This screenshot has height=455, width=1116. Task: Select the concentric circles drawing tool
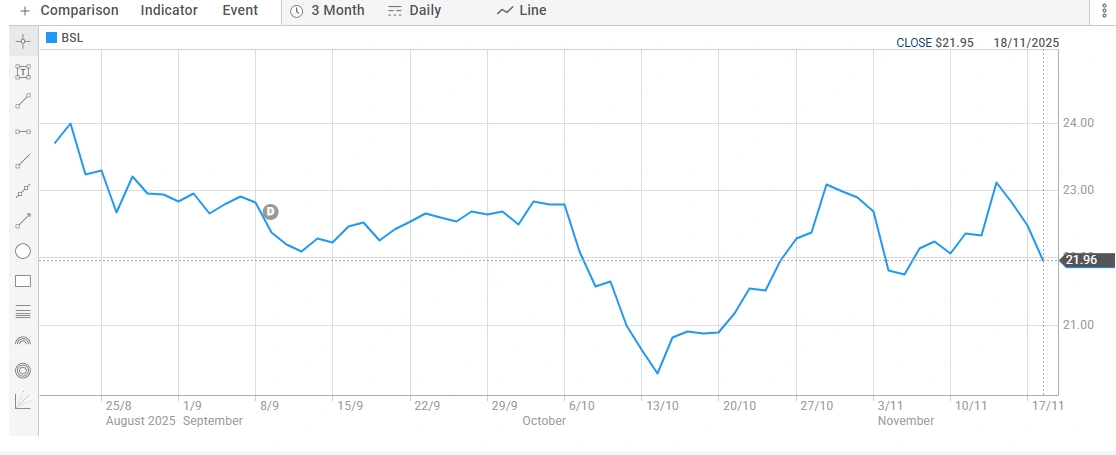[x=23, y=371]
